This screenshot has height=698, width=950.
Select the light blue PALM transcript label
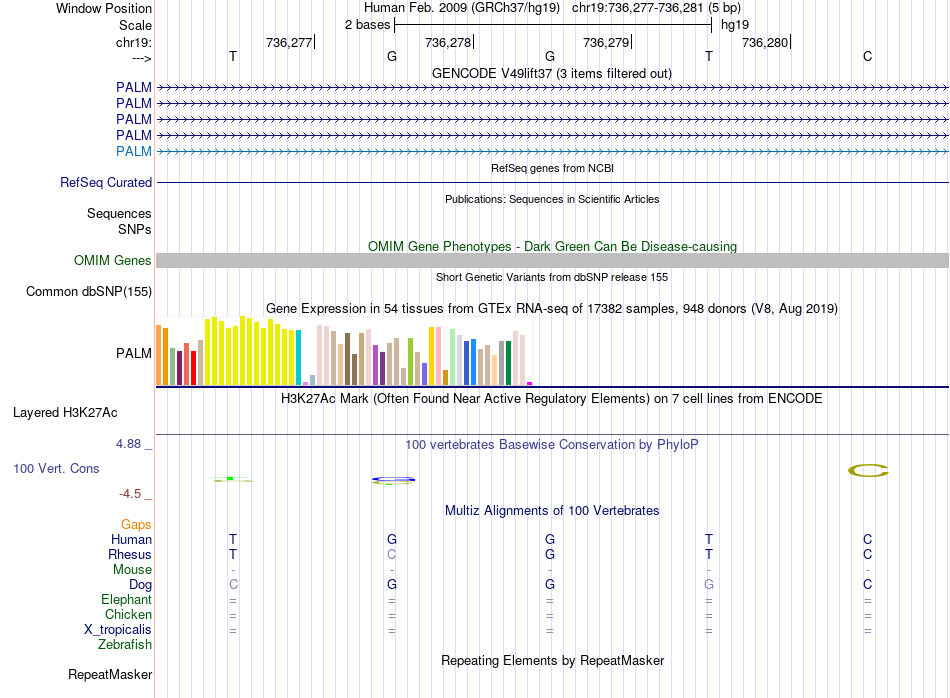133,151
